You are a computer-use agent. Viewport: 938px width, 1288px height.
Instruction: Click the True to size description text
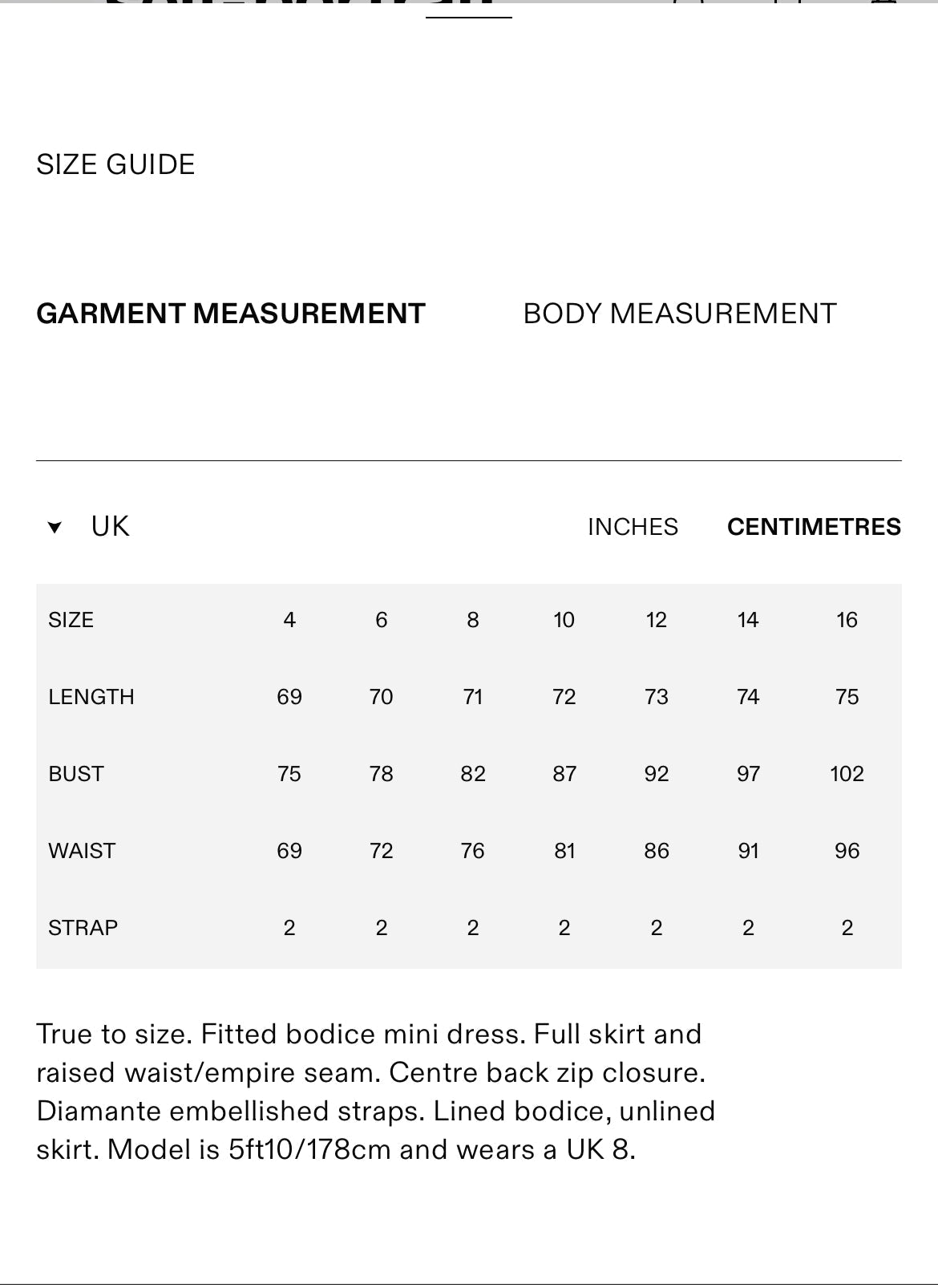(x=376, y=1092)
